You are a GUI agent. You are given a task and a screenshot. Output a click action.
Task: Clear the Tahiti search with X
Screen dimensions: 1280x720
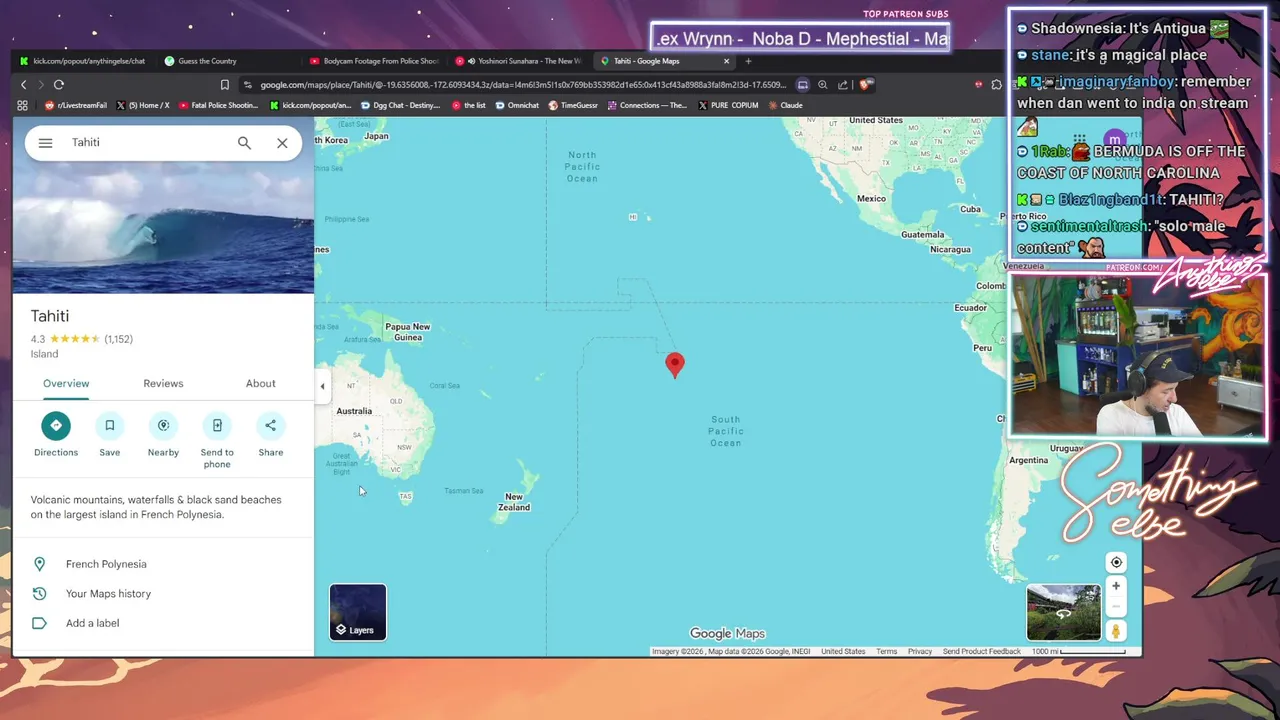pos(282,143)
